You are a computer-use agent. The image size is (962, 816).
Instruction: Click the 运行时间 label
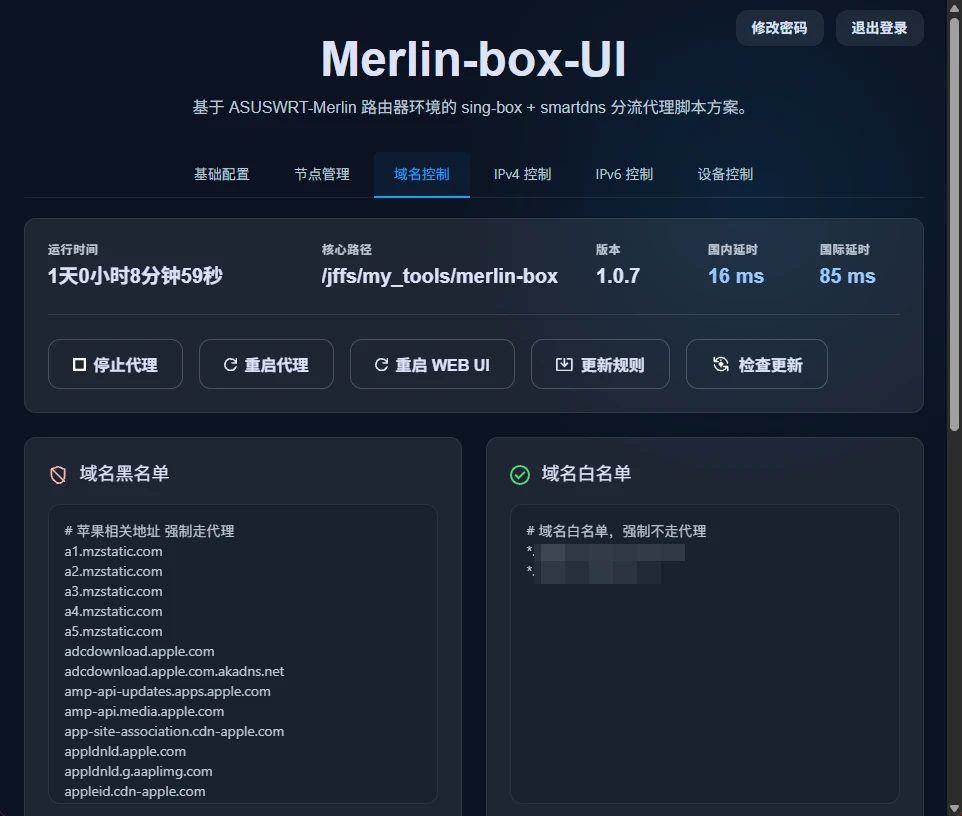pos(73,250)
